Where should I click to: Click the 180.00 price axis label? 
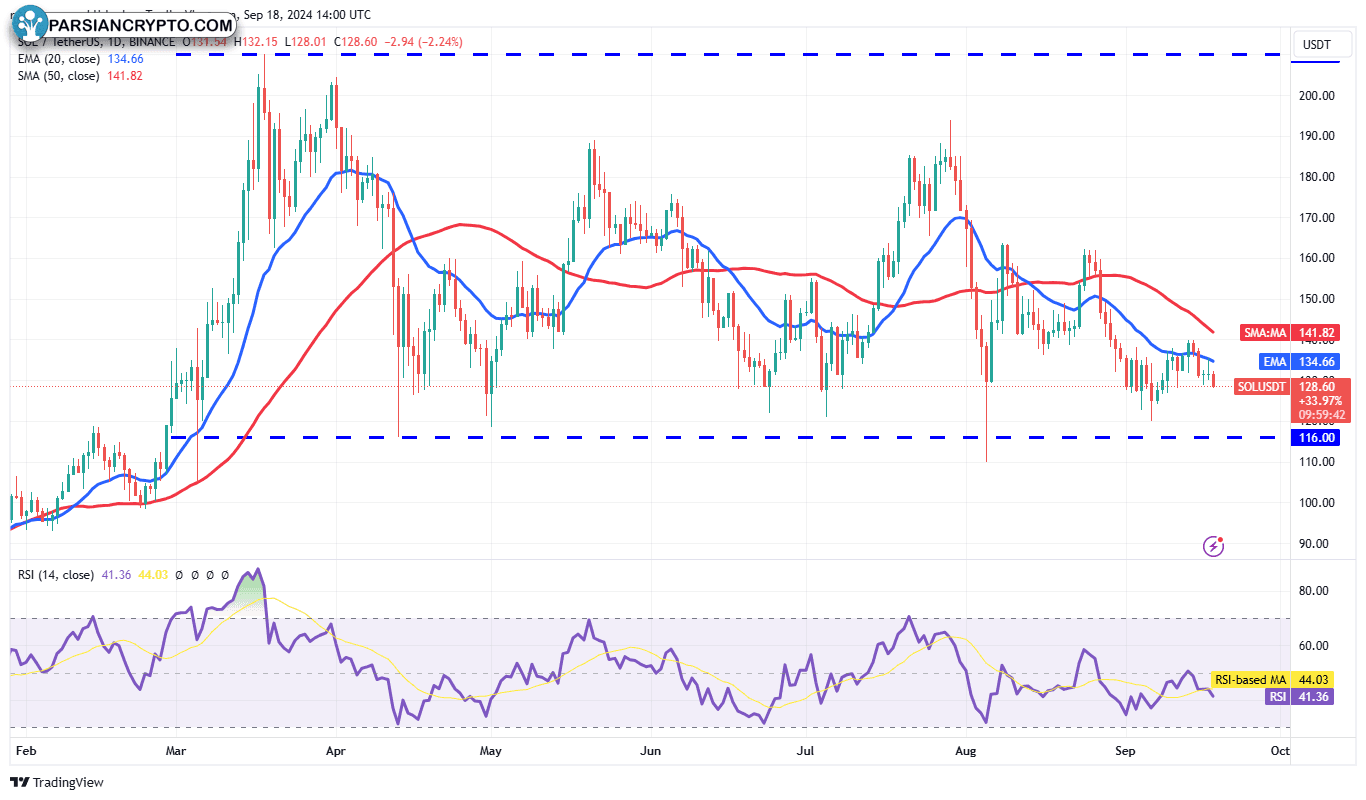1315,177
